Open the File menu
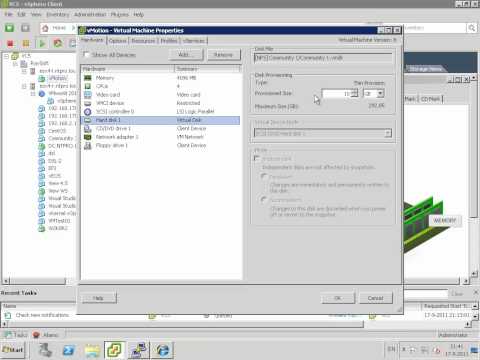This screenshot has width=480, height=360. pos(9,15)
